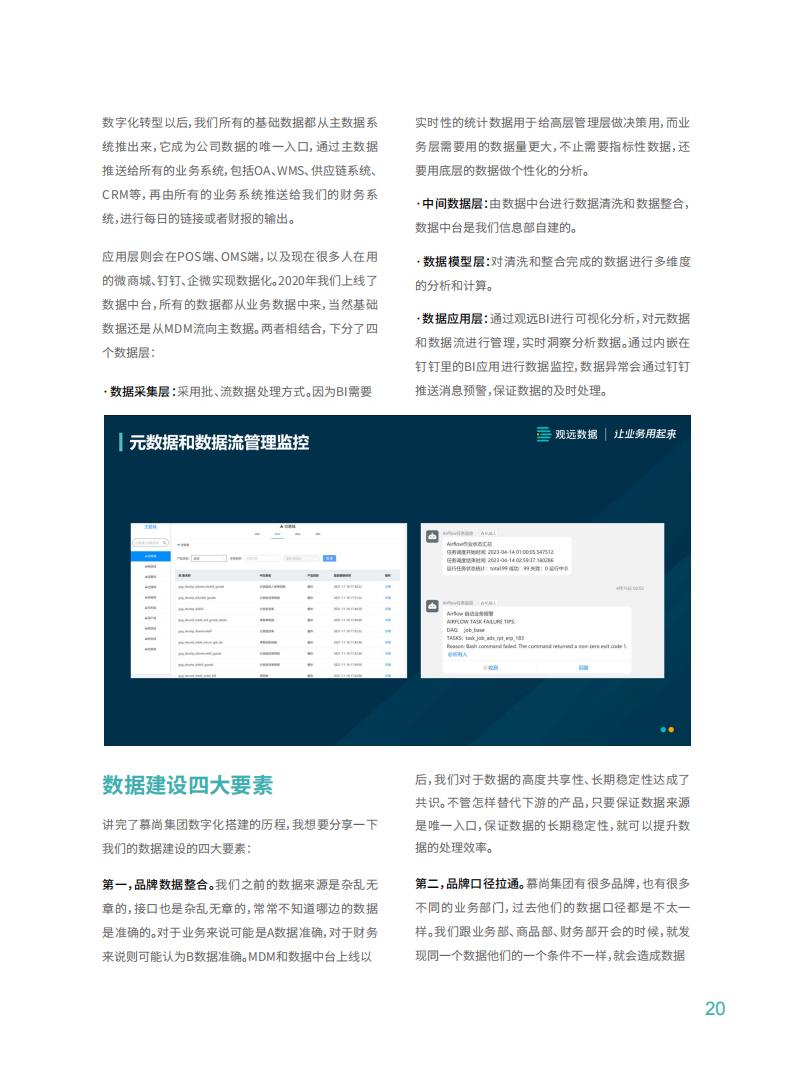Click the bold term "数据采集层"
The width and height of the screenshot is (794, 1077).
[x=139, y=392]
